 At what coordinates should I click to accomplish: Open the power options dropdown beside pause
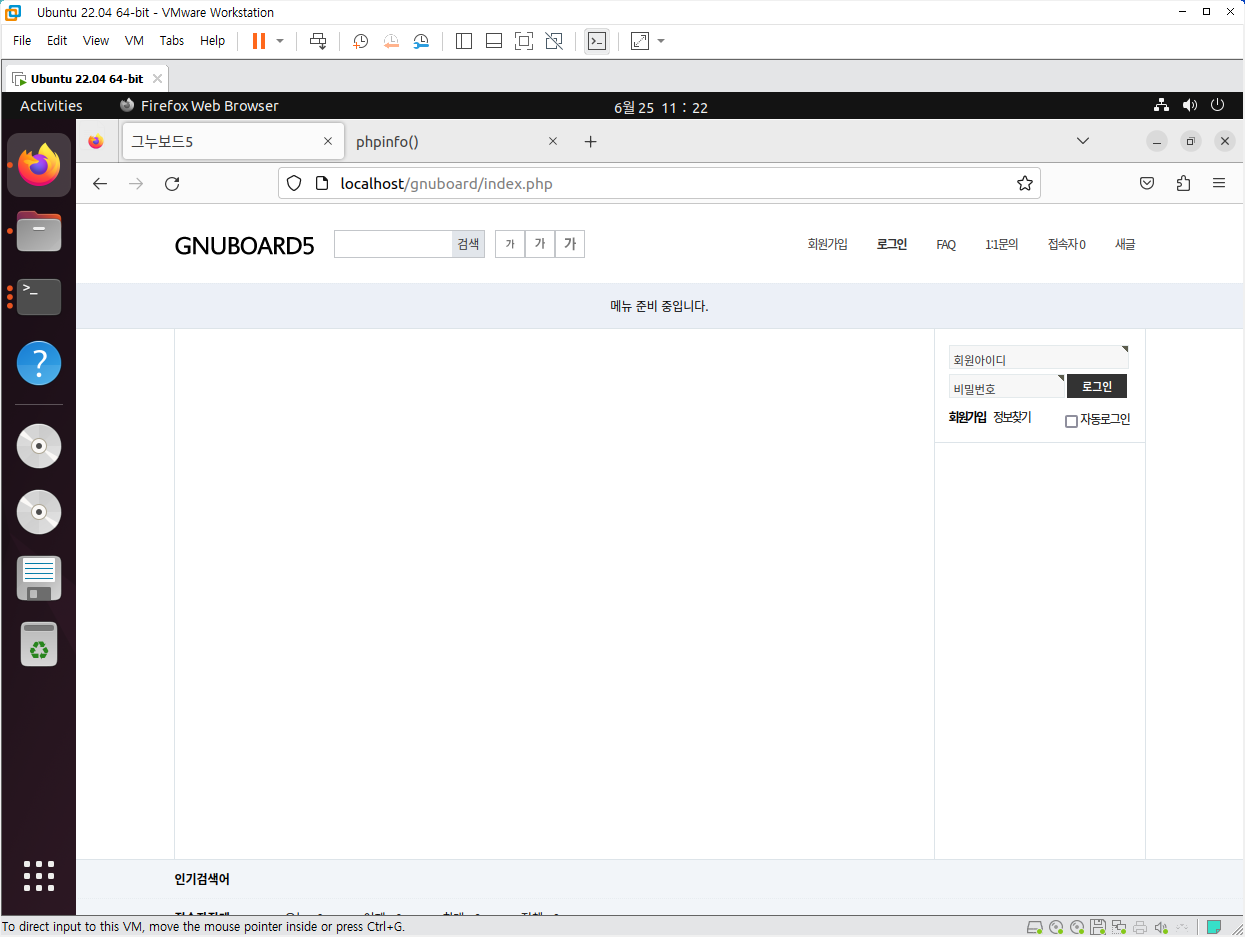click(280, 41)
